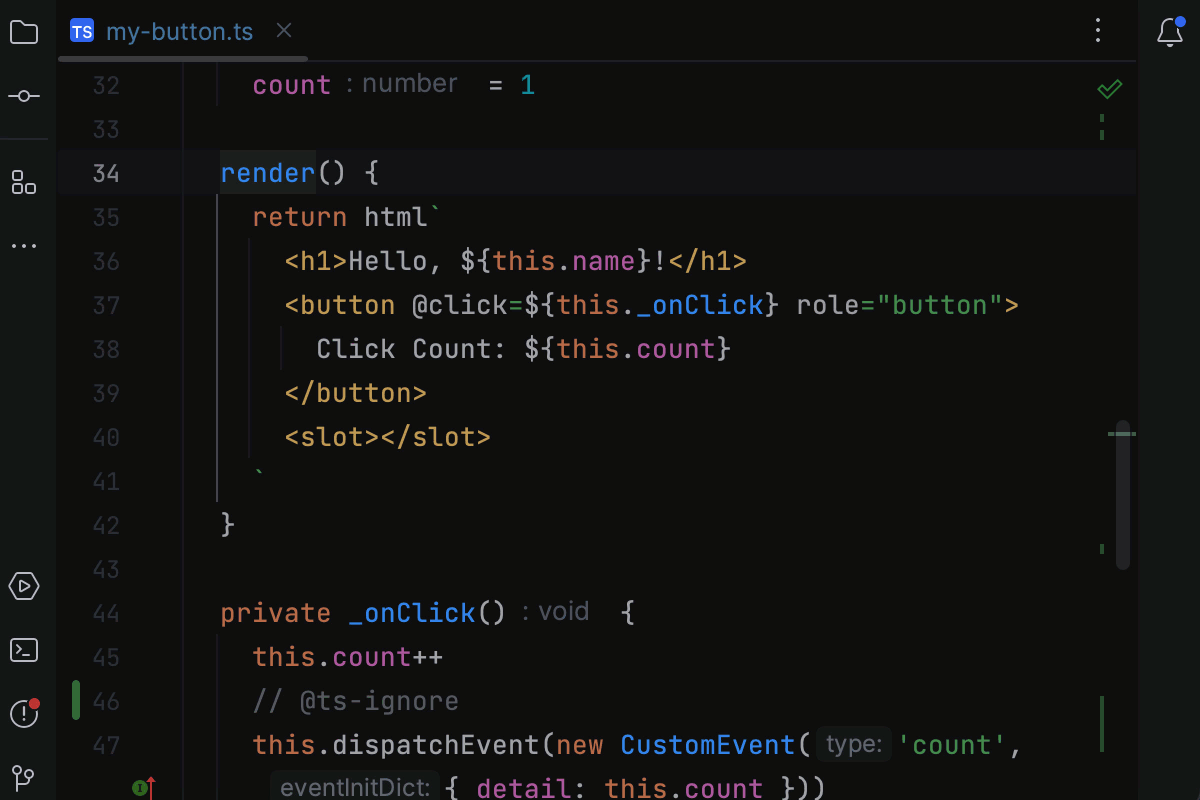Show more tool windows via ellipsis icon
Screen dimensions: 1200x800
[24, 246]
